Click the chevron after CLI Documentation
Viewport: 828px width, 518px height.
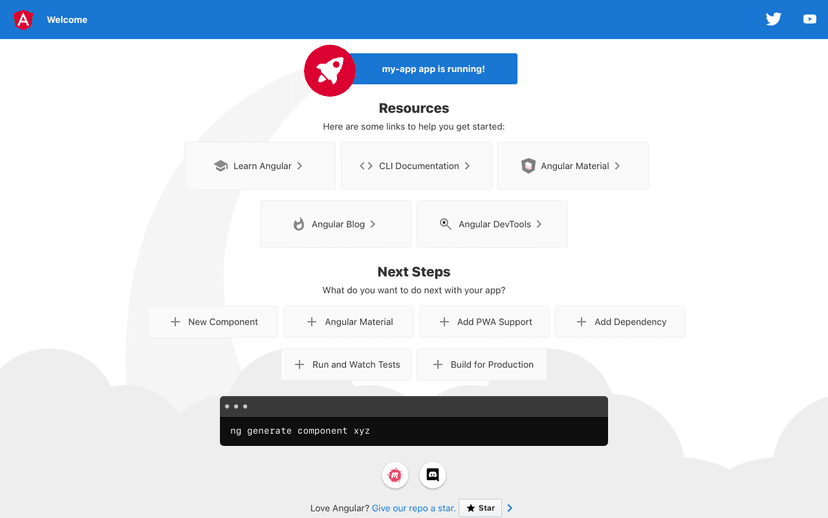(467, 166)
